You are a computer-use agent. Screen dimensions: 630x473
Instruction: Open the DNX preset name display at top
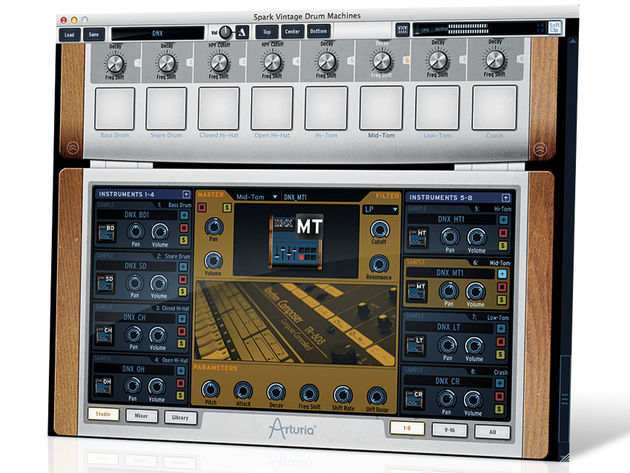coord(158,33)
